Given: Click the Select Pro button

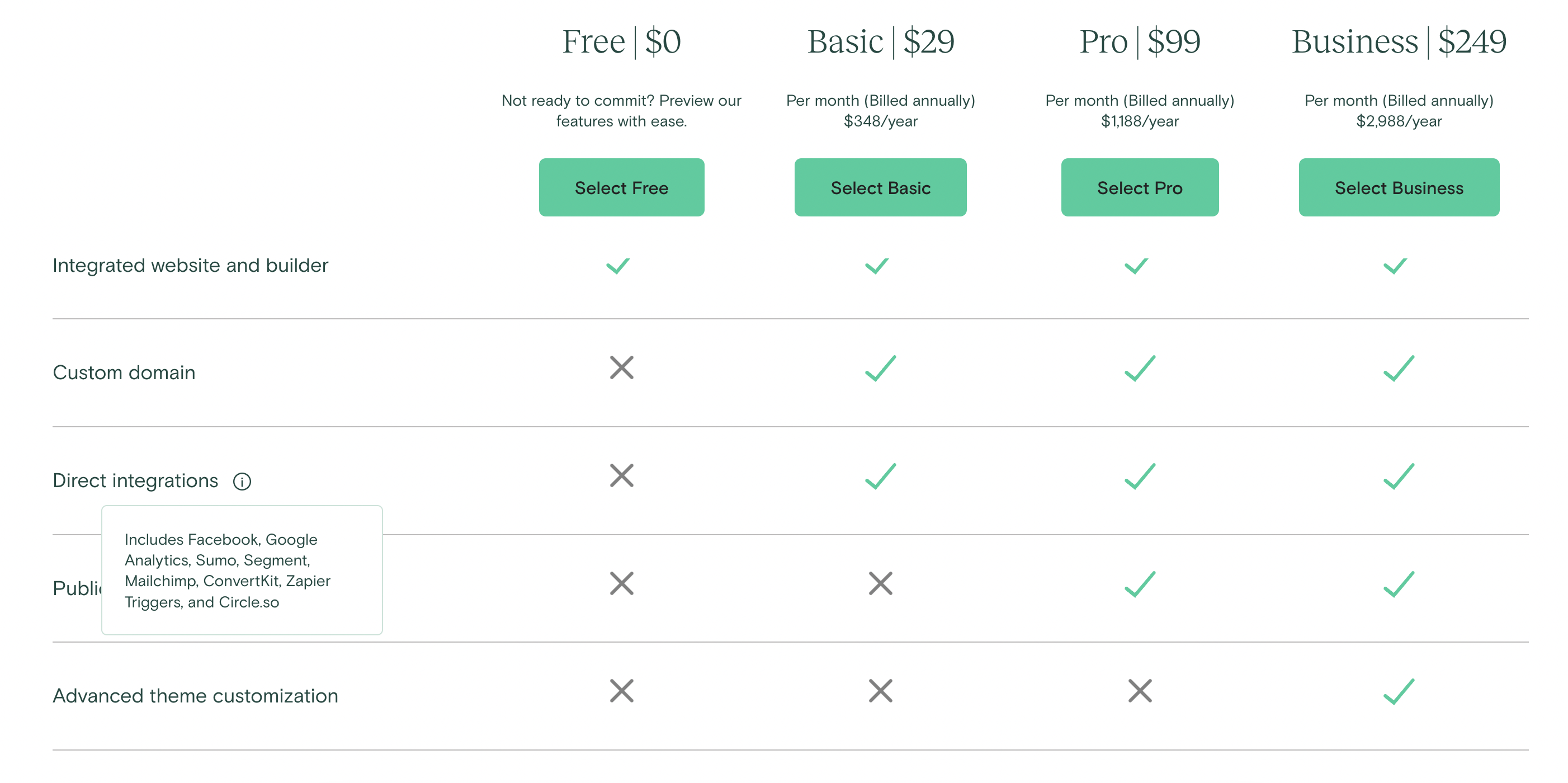Looking at the screenshot, I should 1140,187.
